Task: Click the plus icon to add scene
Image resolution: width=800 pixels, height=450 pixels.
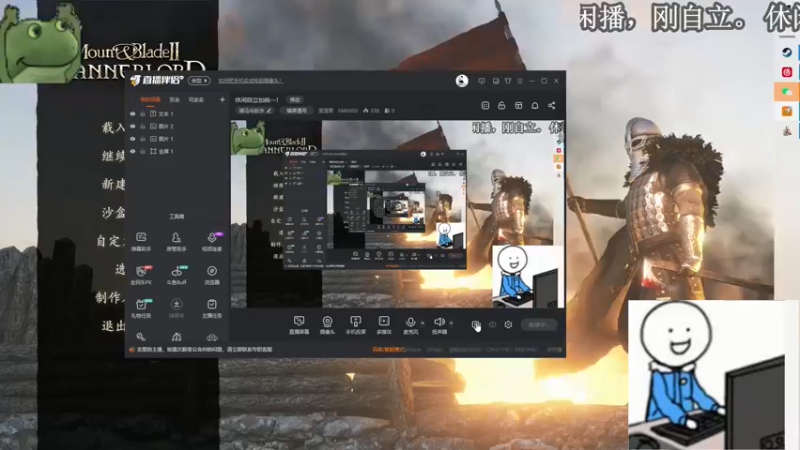Action: click(222, 99)
